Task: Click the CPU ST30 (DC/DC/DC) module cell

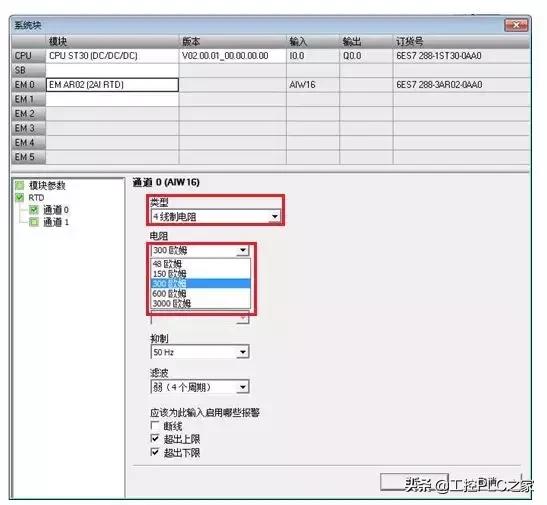Action: pyautogui.click(x=112, y=56)
